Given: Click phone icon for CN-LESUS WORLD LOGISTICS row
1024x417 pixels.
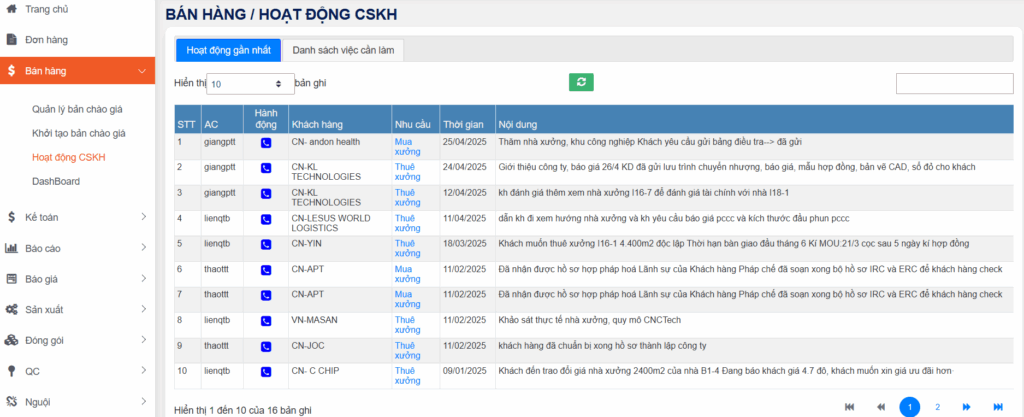Looking at the screenshot, I should point(265,218).
